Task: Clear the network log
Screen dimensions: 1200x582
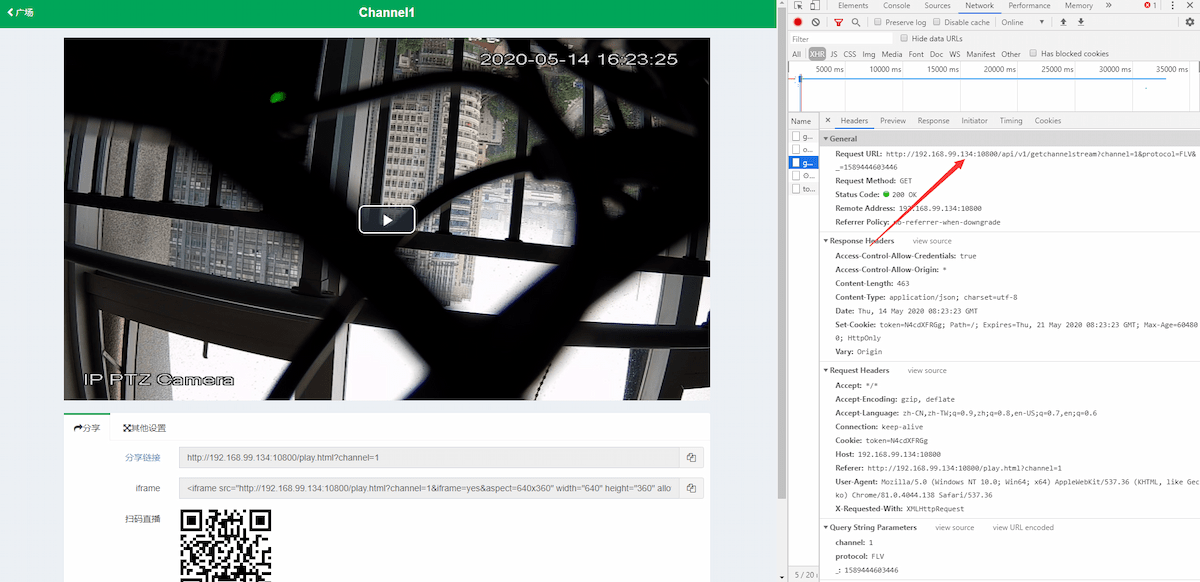Action: point(816,22)
